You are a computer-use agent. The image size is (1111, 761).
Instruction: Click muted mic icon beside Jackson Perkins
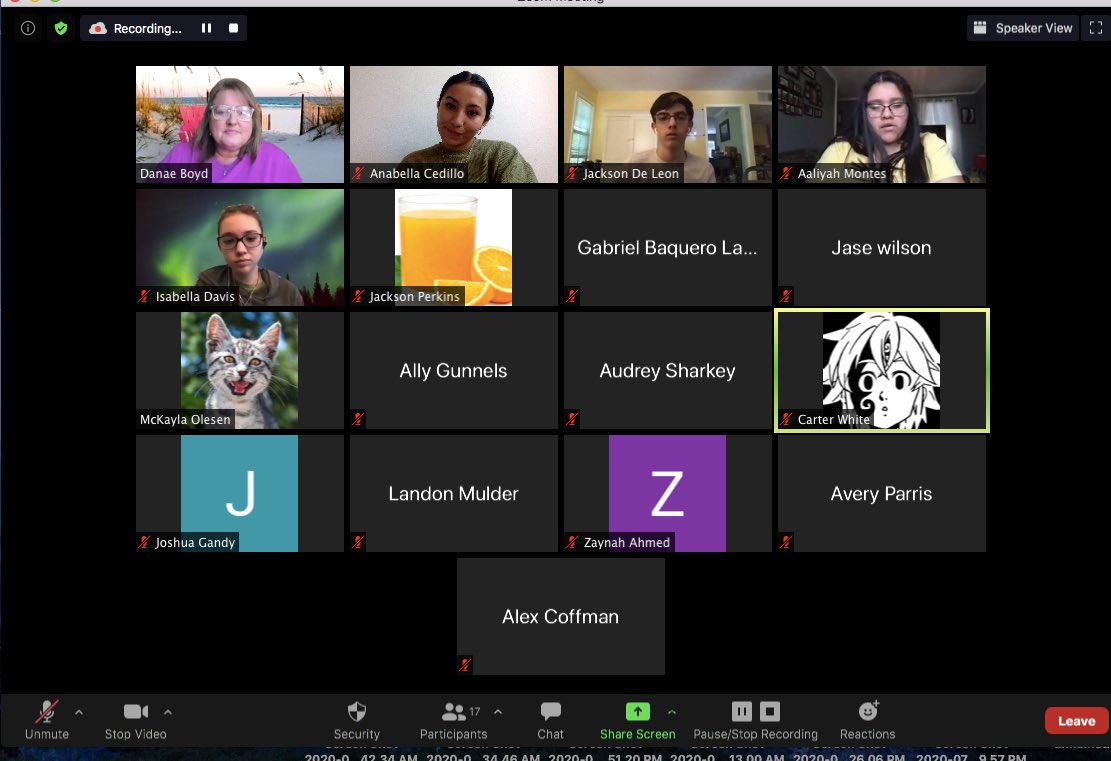(x=359, y=295)
